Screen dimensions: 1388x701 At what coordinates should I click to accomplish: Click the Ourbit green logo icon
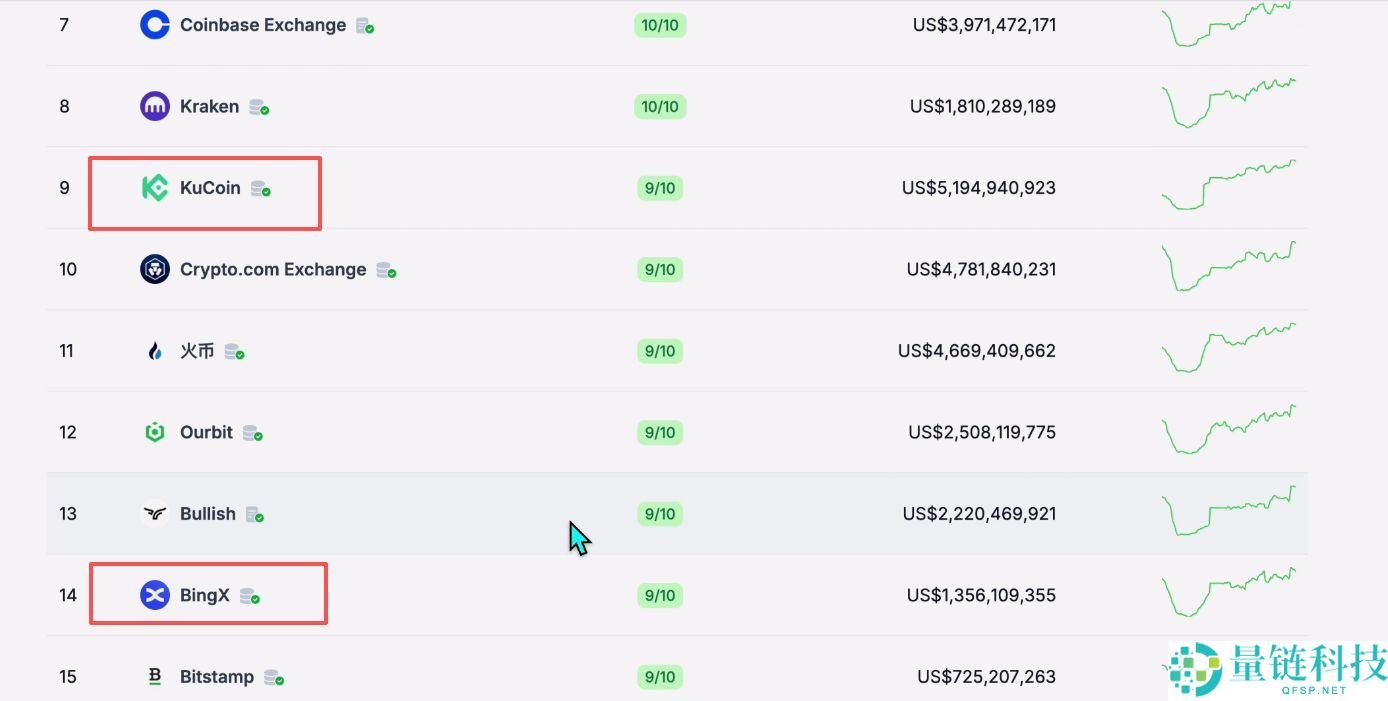point(155,432)
